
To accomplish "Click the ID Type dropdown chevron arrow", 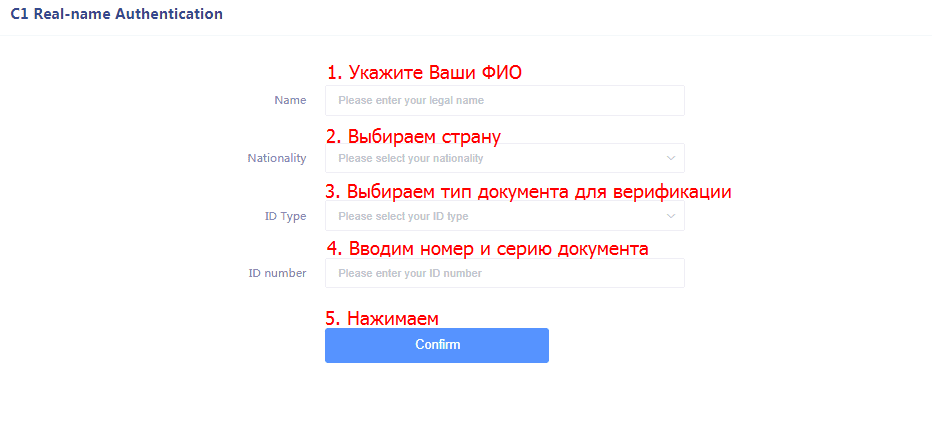I will click(670, 216).
